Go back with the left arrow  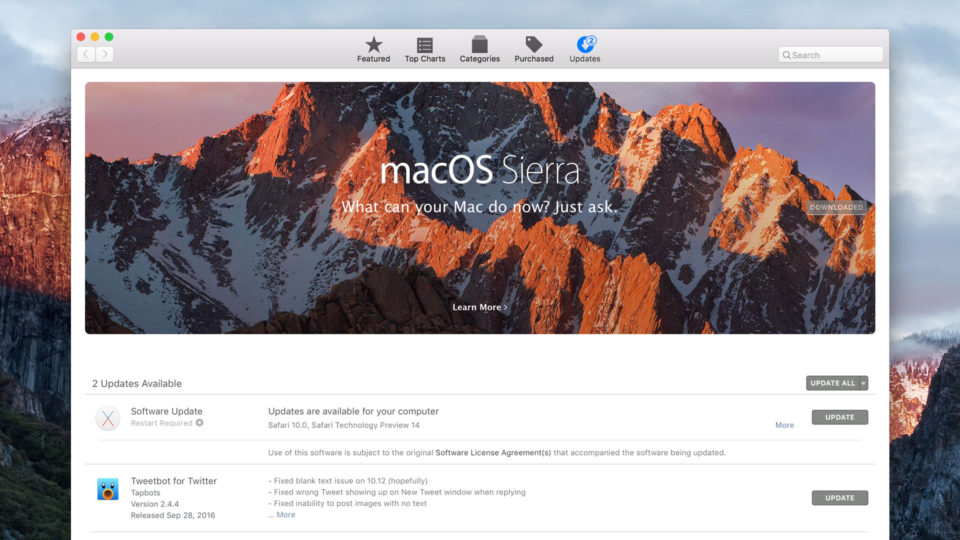point(86,54)
